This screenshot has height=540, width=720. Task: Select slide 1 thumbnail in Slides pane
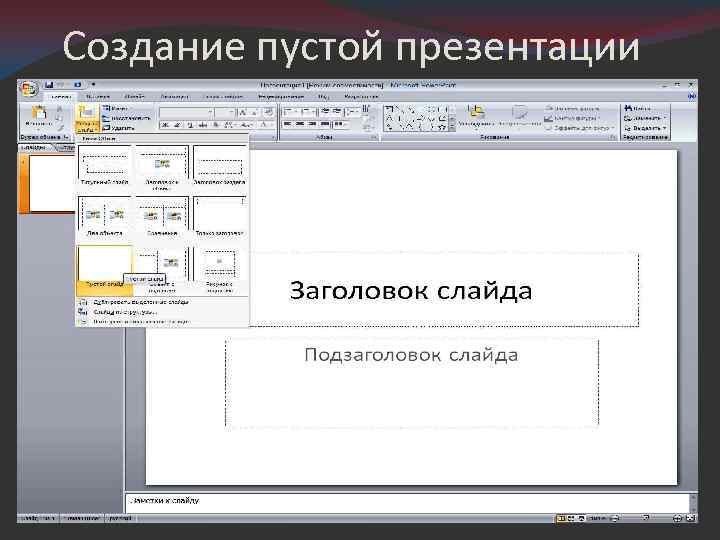(x=52, y=183)
